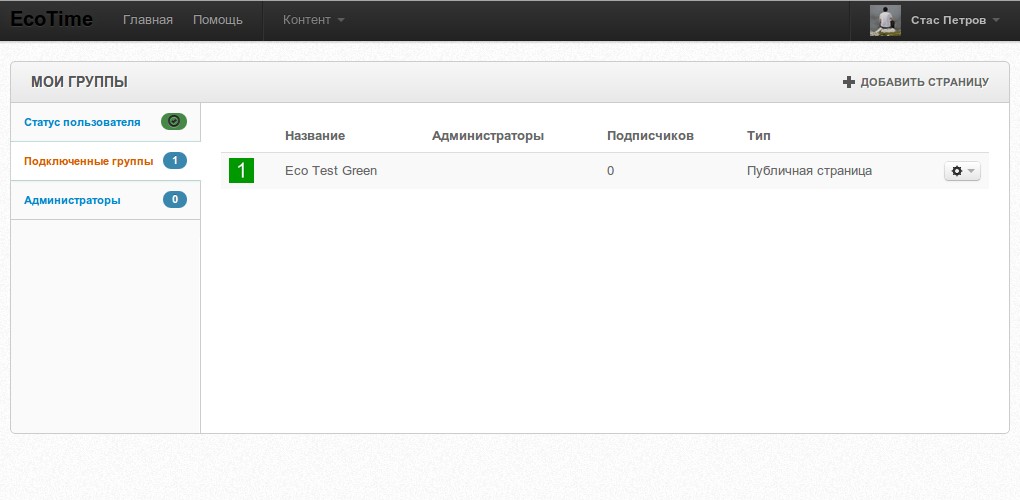Click the plus icon beside Добавить страницу
Image resolution: width=1020 pixels, height=500 pixels.
[849, 82]
